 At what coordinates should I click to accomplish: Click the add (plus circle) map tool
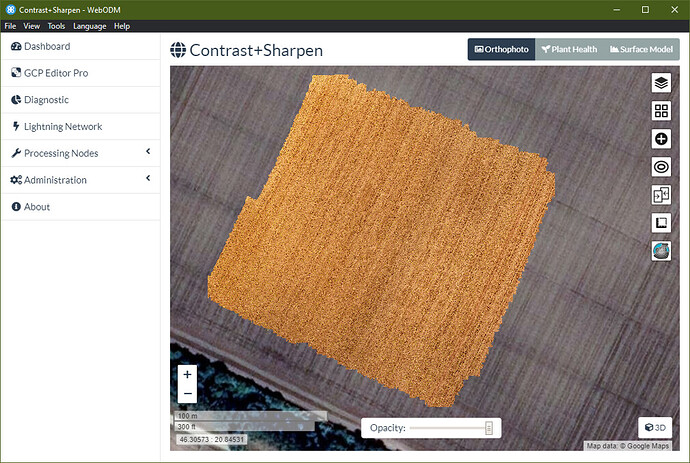pos(661,139)
